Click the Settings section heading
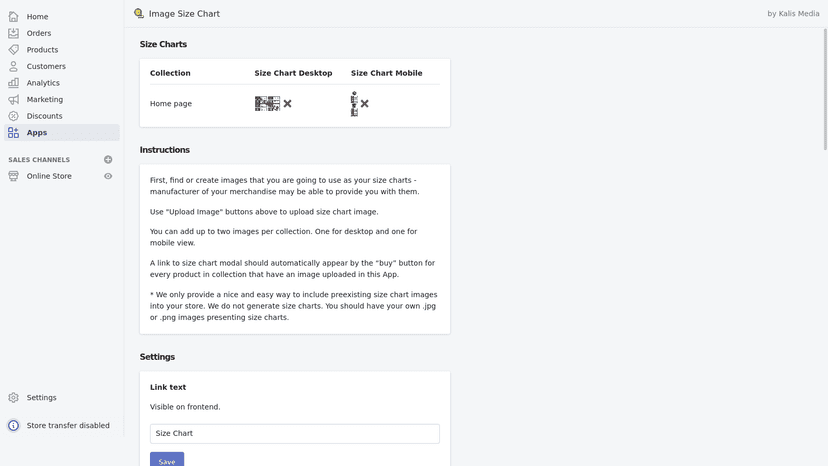 coord(157,357)
